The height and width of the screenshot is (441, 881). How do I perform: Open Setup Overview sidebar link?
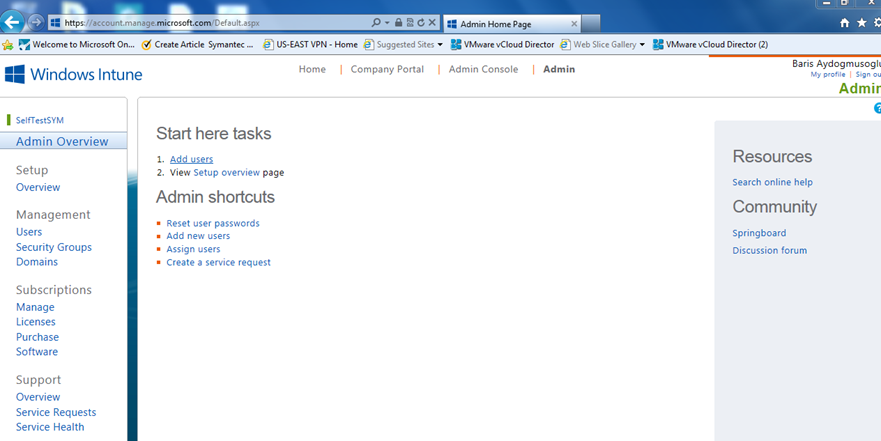tap(38, 187)
